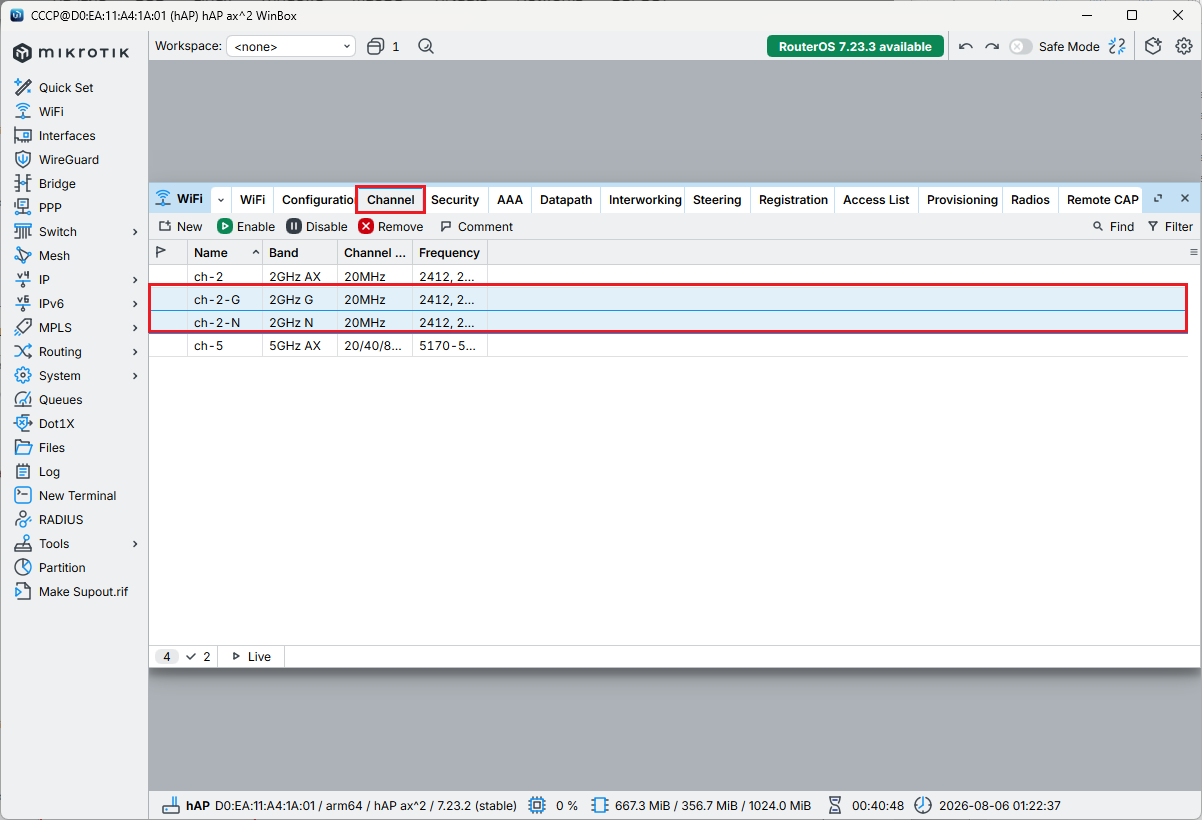1202x820 pixels.
Task: Expand the IP submenu
Action: pos(135,280)
